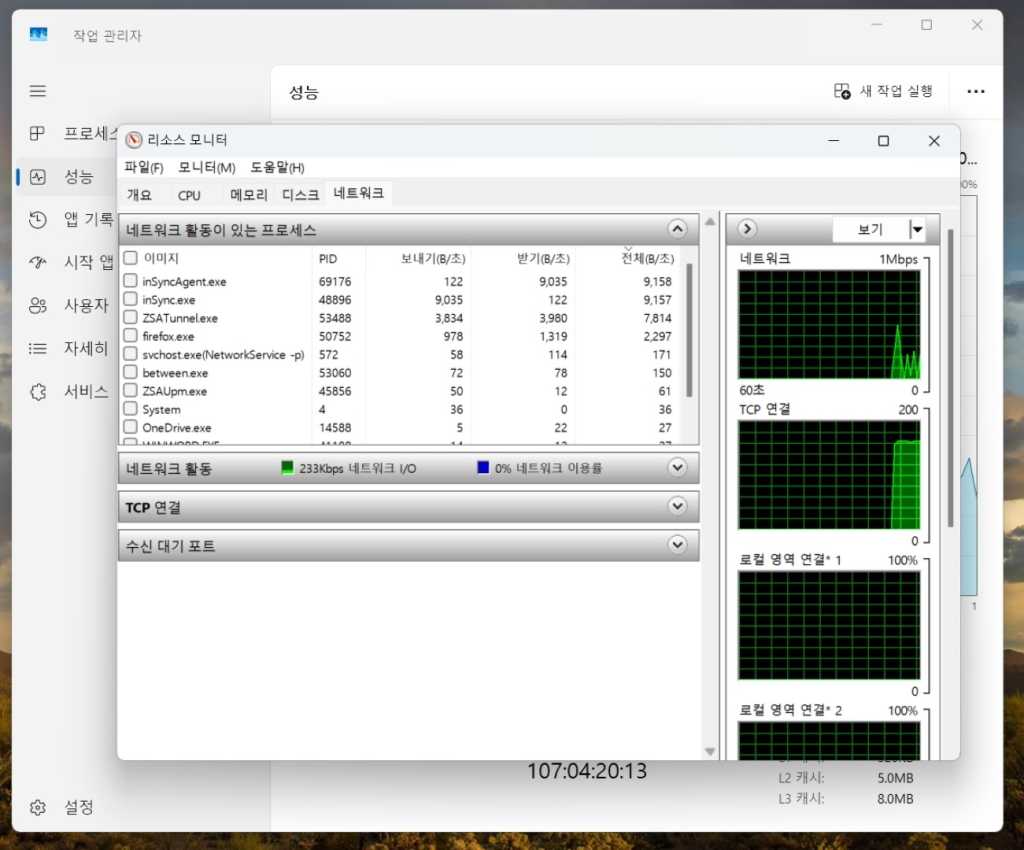Click the Processes icon in Task Manager sidebar

[38, 134]
